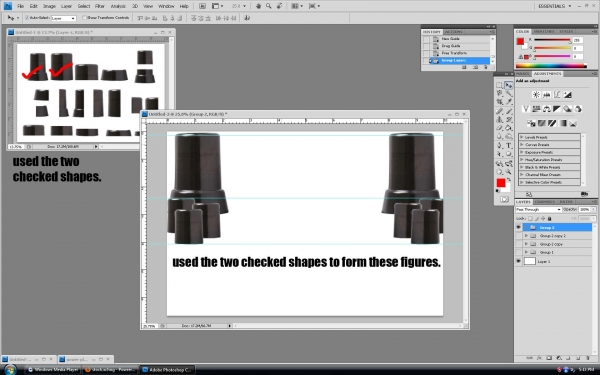Select the Zoom tool in toolbox

point(508,172)
